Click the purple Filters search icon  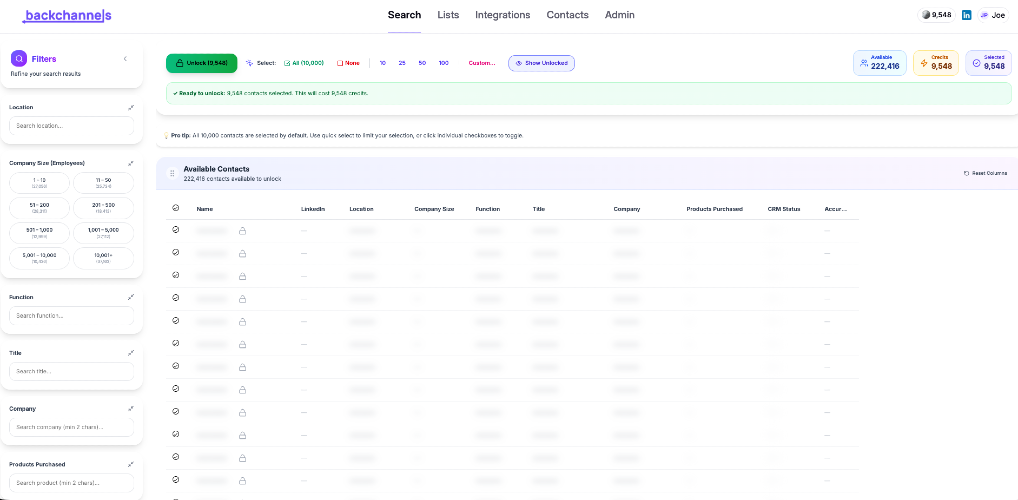19,58
